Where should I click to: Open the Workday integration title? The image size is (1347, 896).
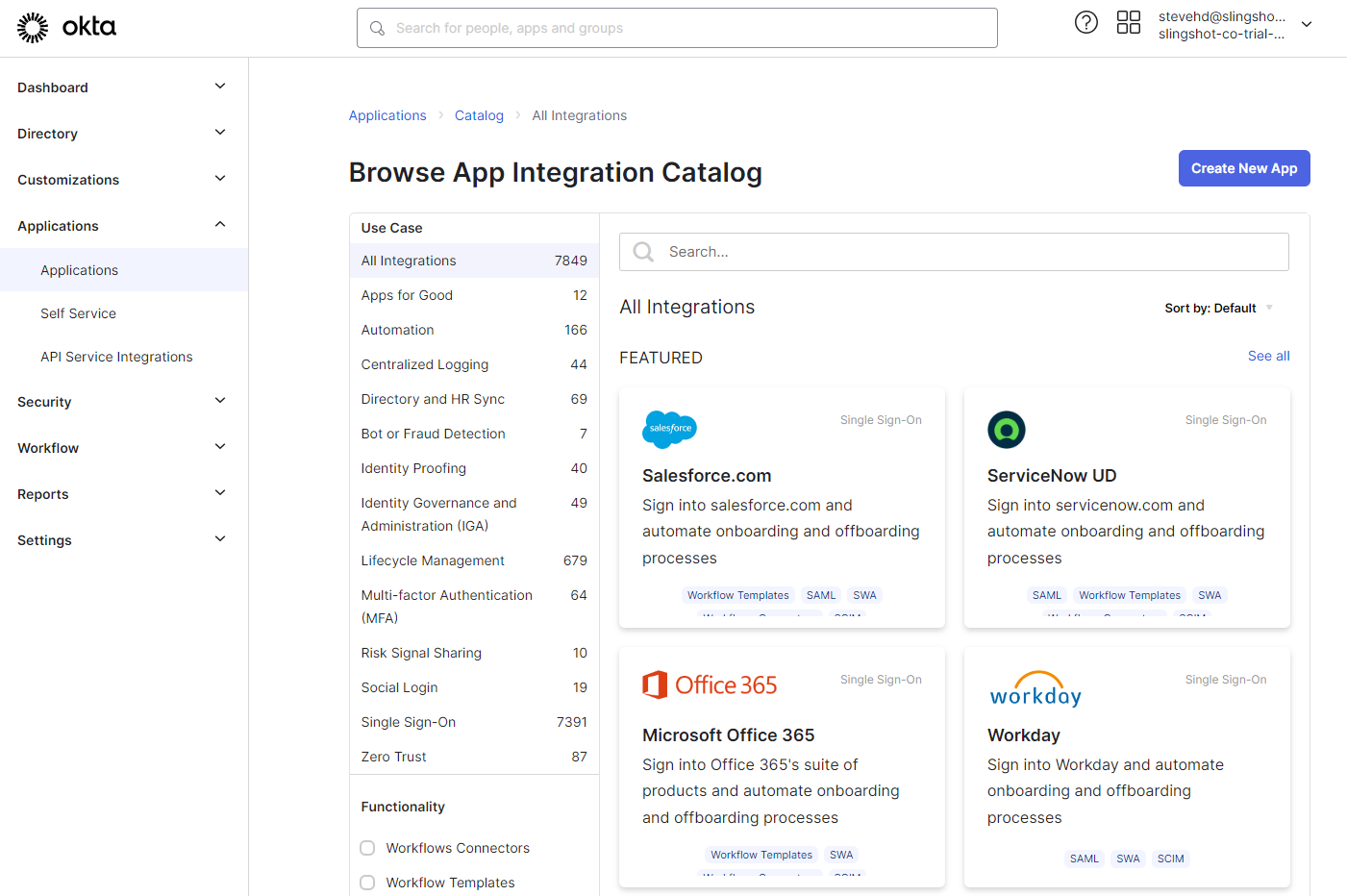point(1024,735)
